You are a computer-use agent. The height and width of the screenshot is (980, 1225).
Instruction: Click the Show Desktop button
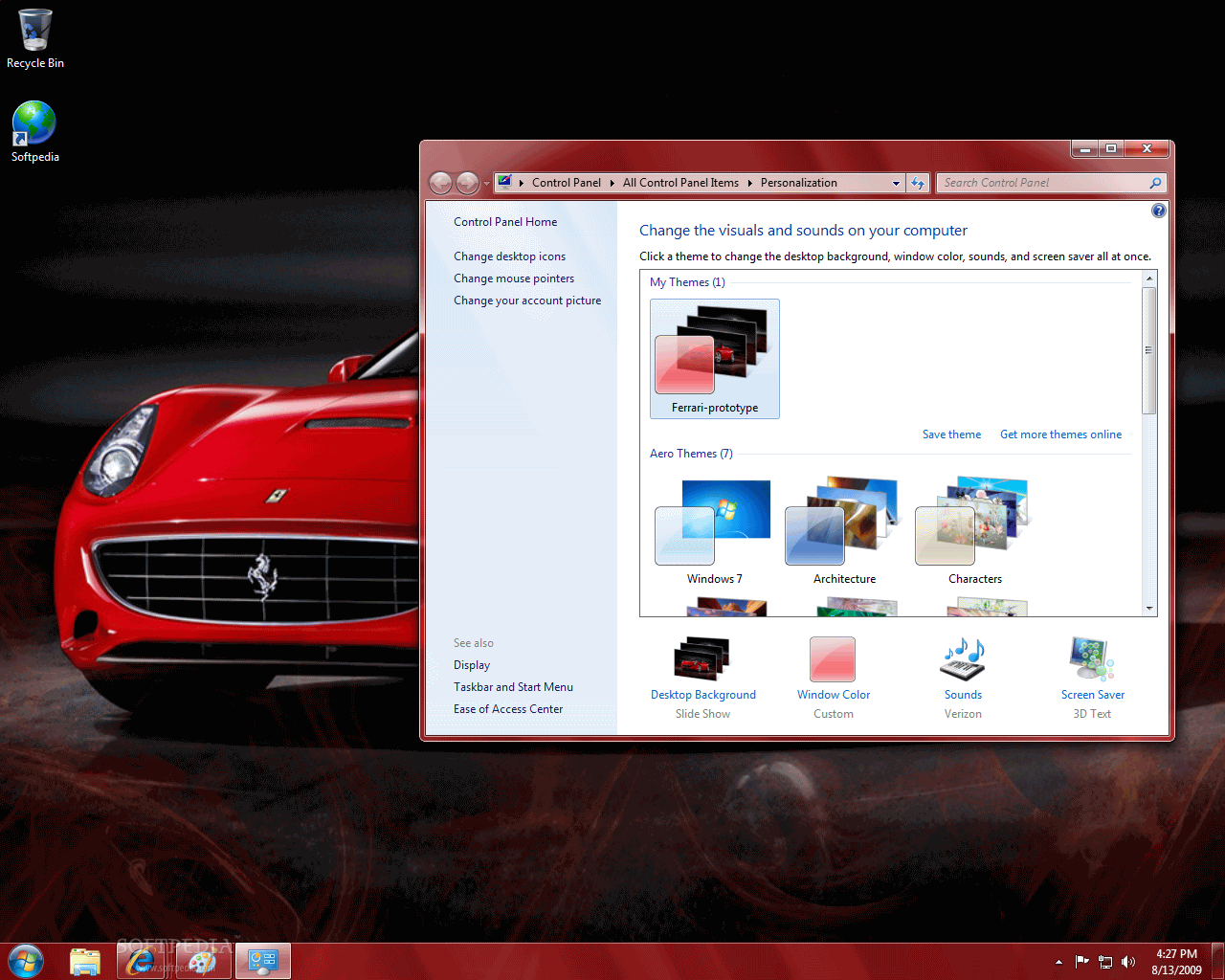tap(1217, 961)
